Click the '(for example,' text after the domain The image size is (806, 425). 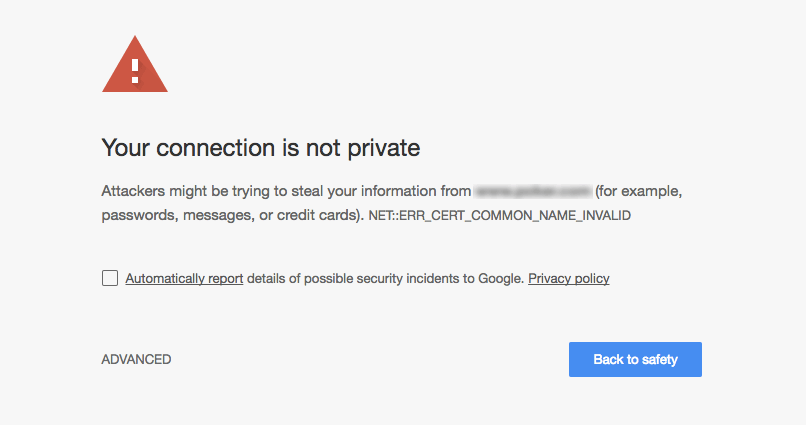coord(638,191)
